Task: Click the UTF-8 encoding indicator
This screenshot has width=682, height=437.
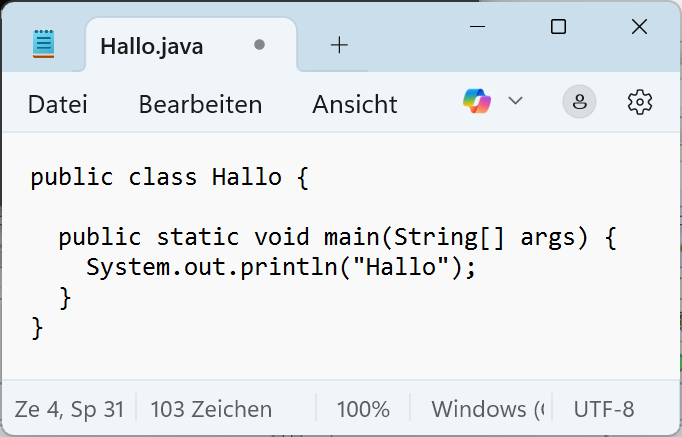Action: coord(604,409)
